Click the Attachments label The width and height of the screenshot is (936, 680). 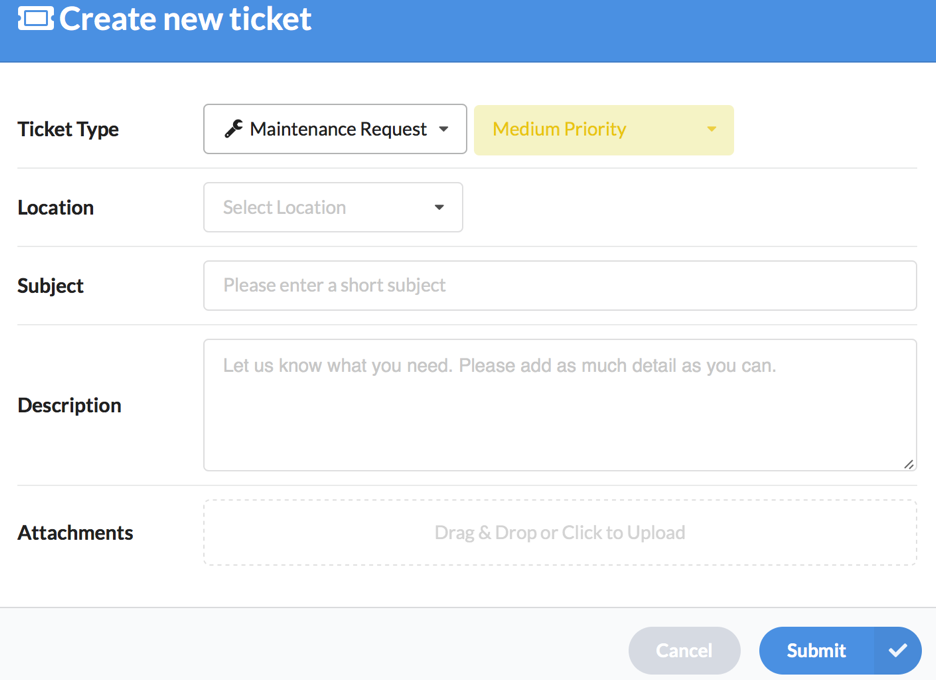(x=75, y=533)
